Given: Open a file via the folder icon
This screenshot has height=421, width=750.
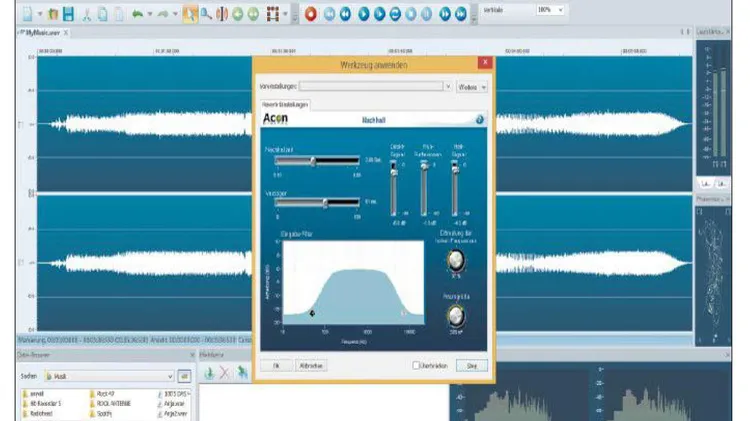Looking at the screenshot, I should [53, 14].
